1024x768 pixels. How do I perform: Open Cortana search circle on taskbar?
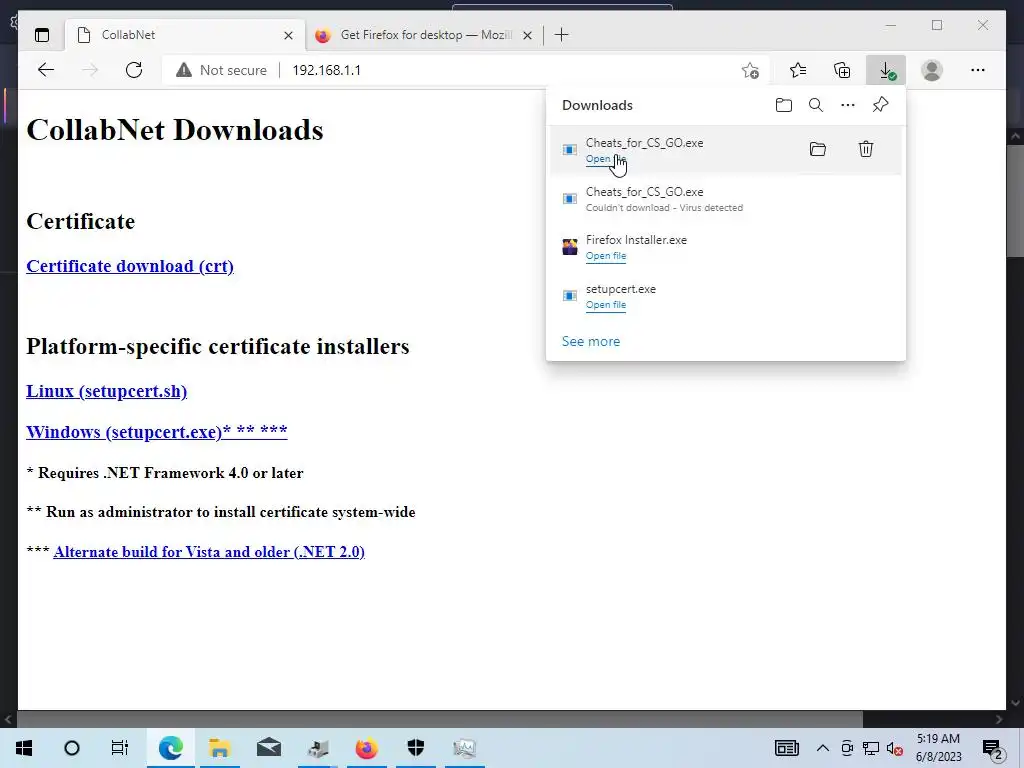[x=72, y=748]
